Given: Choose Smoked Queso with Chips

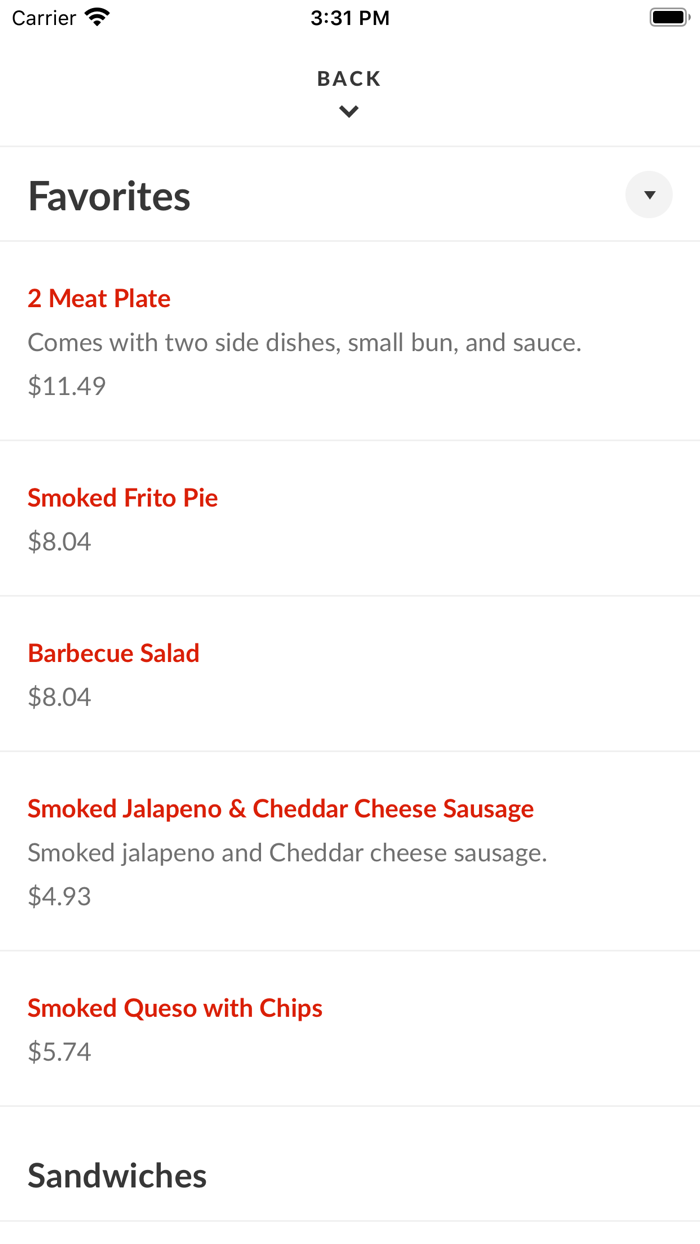Looking at the screenshot, I should point(175,1008).
